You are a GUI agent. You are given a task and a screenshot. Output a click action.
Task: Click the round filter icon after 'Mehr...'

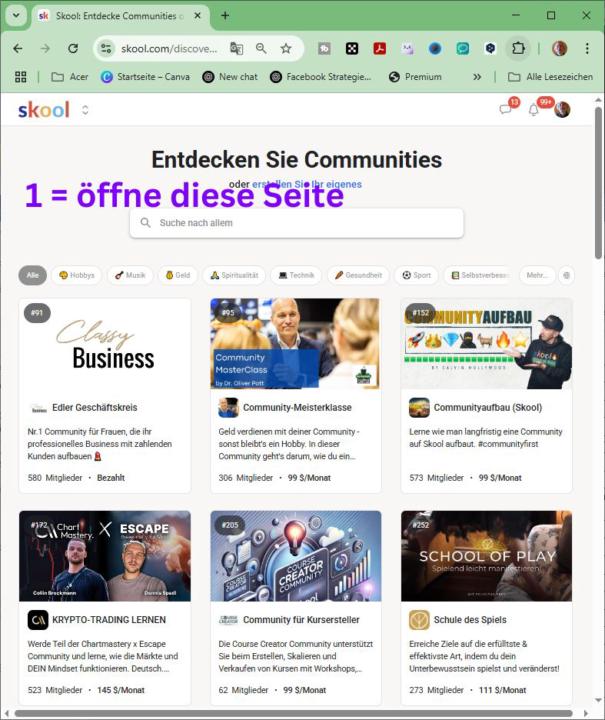[566, 276]
